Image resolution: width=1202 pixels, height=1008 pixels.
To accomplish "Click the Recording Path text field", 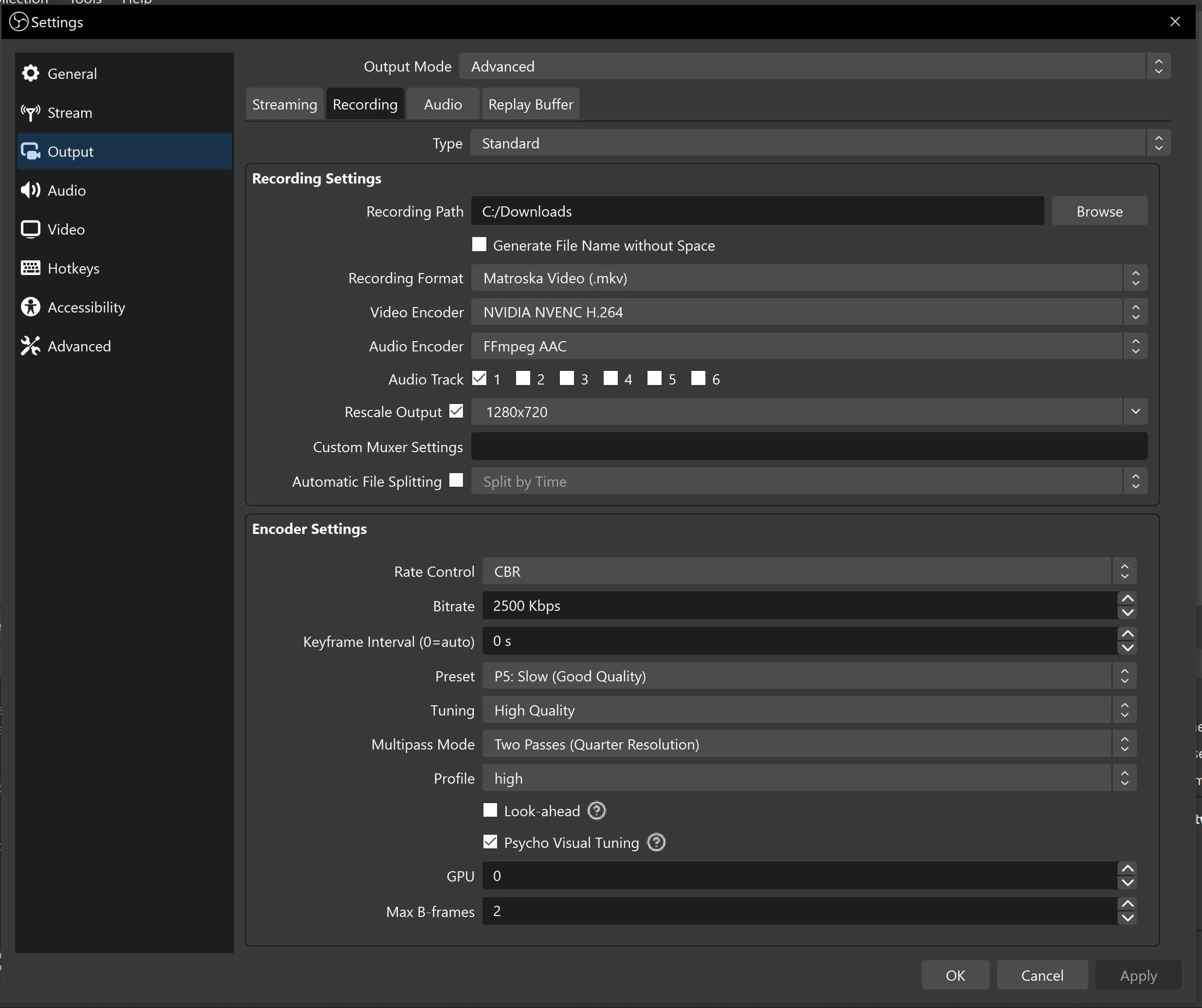I will [x=757, y=211].
